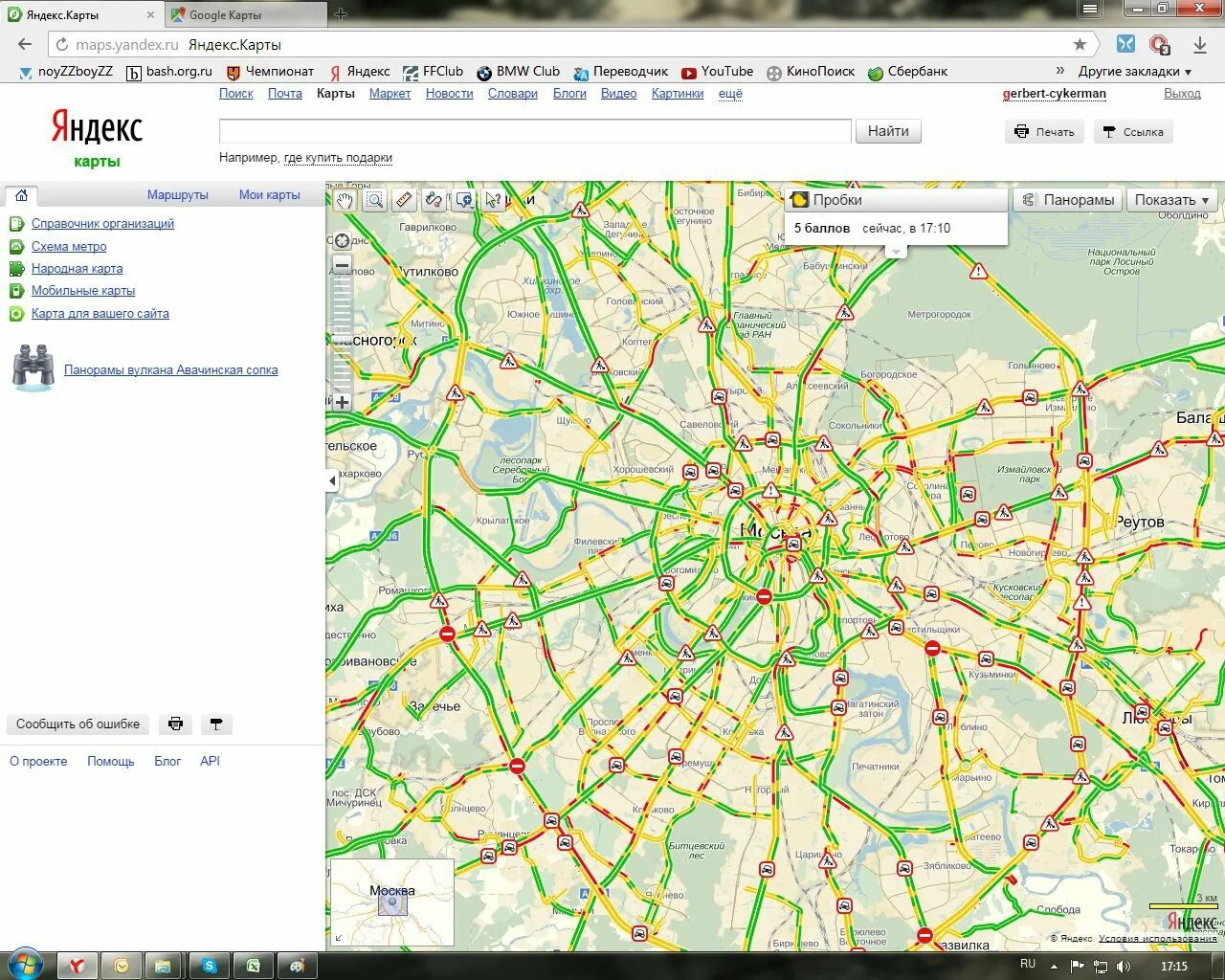Open the browser downloads arrow icon
The image size is (1225, 980).
(x=1200, y=44)
